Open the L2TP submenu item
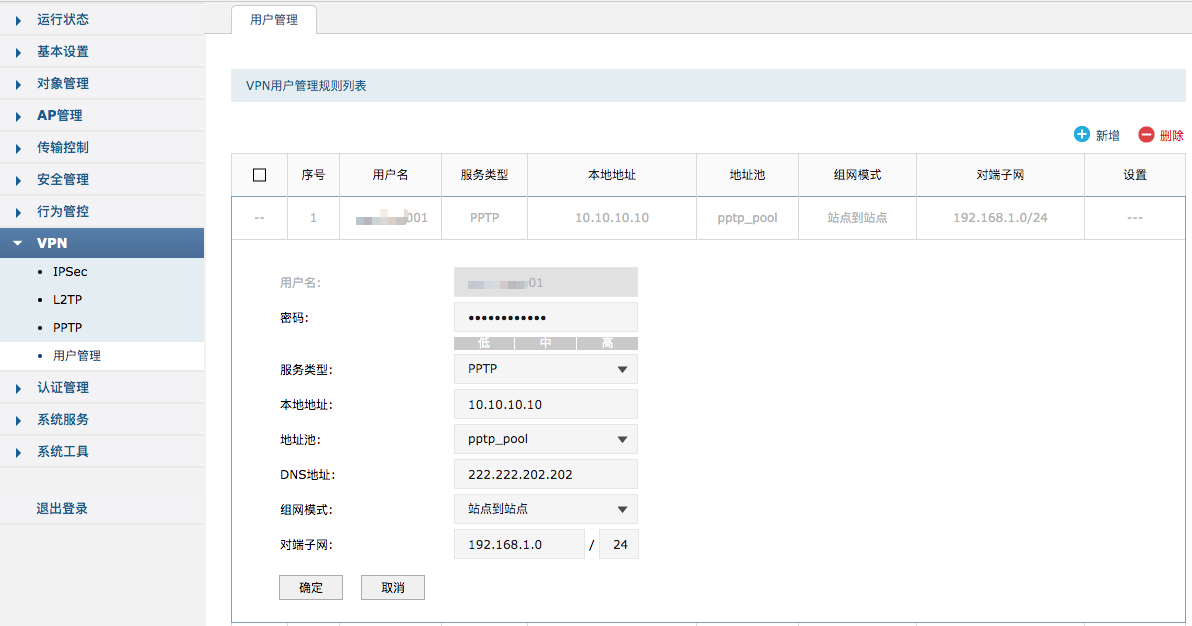 click(69, 300)
